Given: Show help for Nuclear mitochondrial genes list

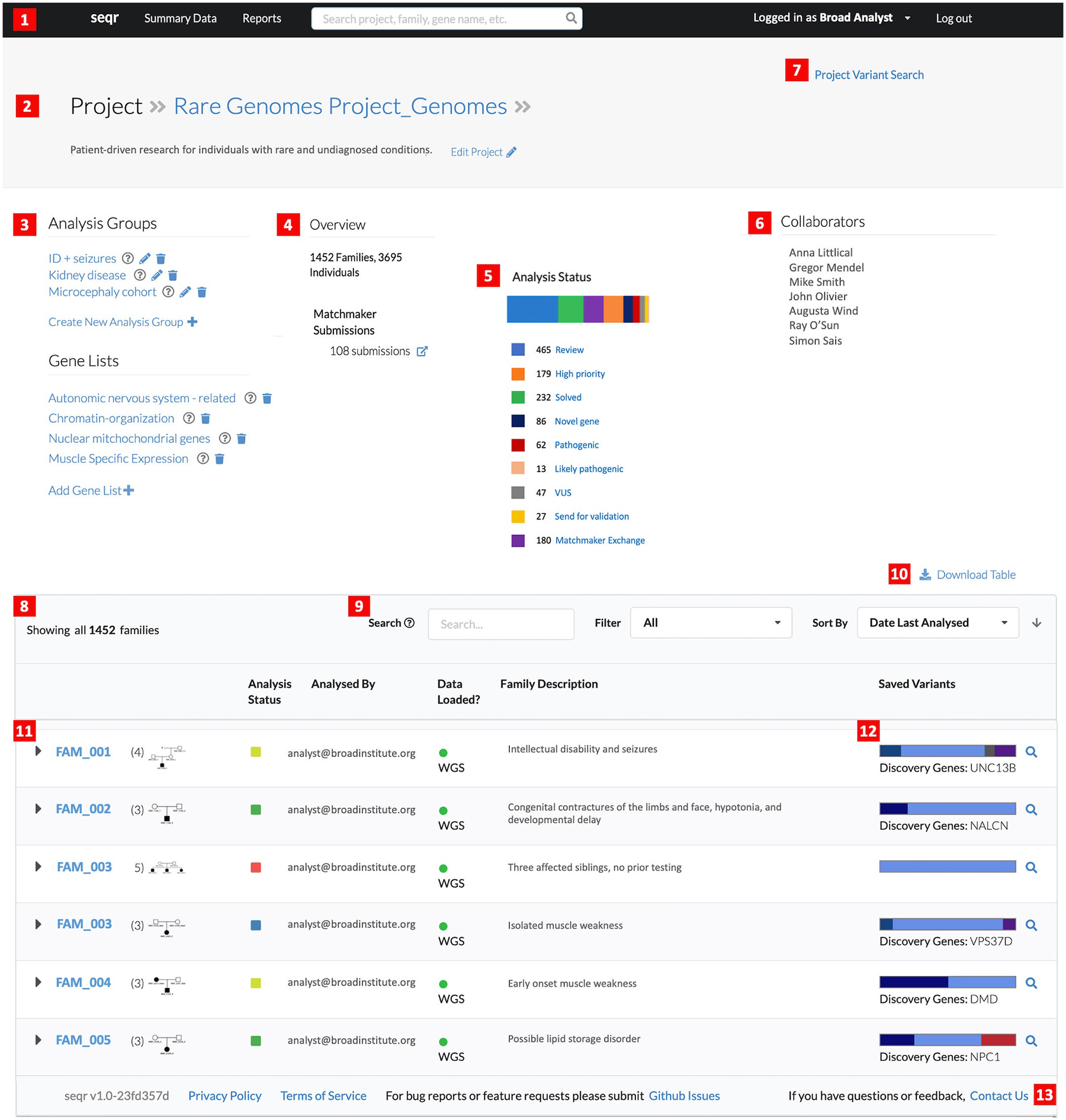Looking at the screenshot, I should point(224,438).
